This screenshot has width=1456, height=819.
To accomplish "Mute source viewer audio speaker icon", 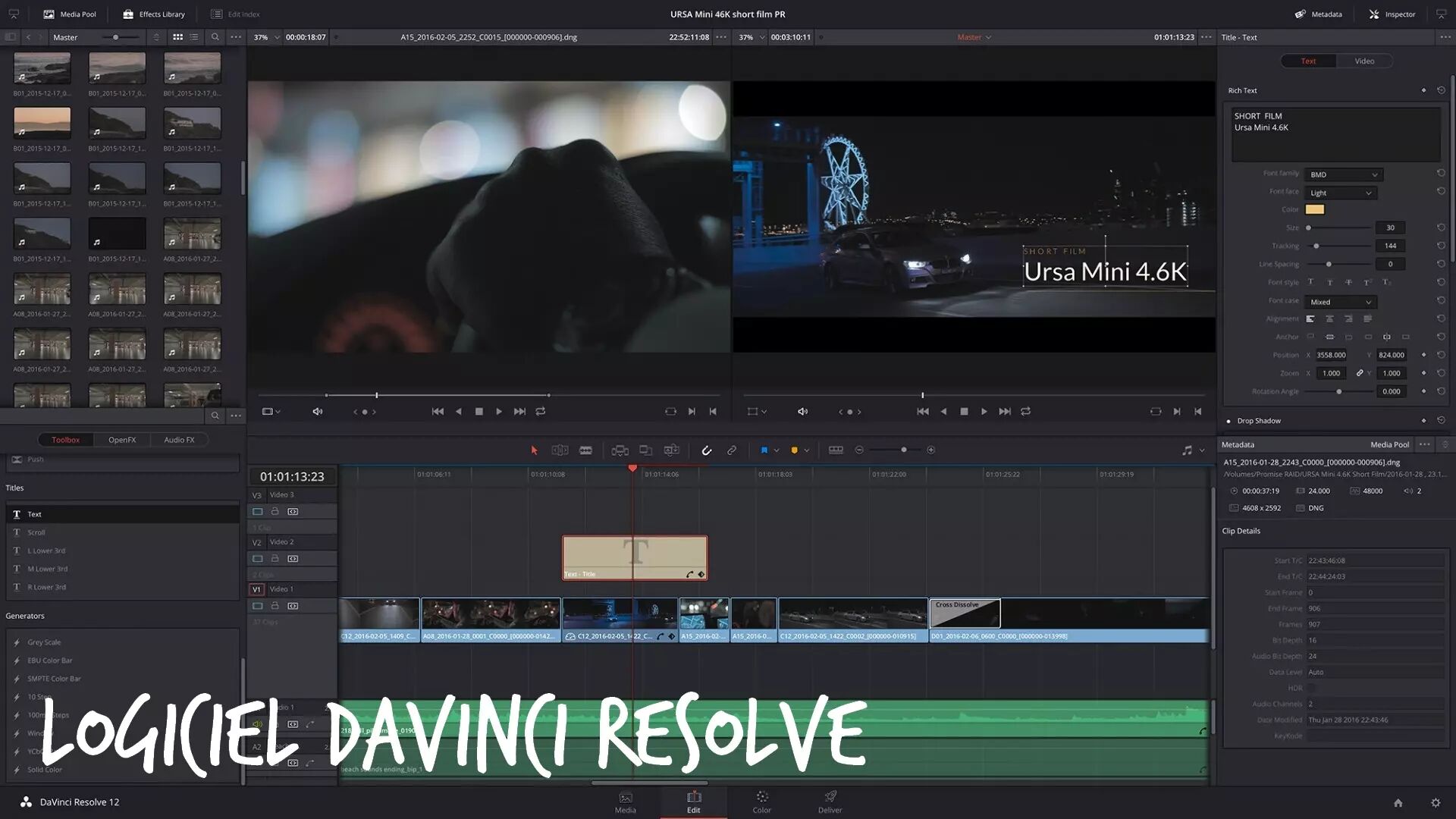I will (x=318, y=412).
